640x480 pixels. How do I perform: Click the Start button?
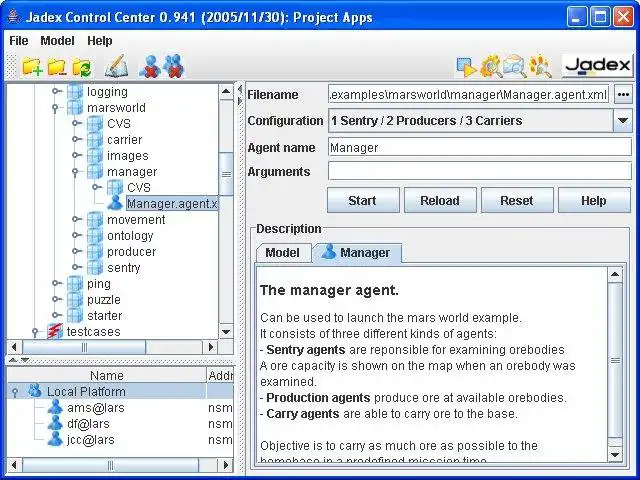click(x=362, y=200)
